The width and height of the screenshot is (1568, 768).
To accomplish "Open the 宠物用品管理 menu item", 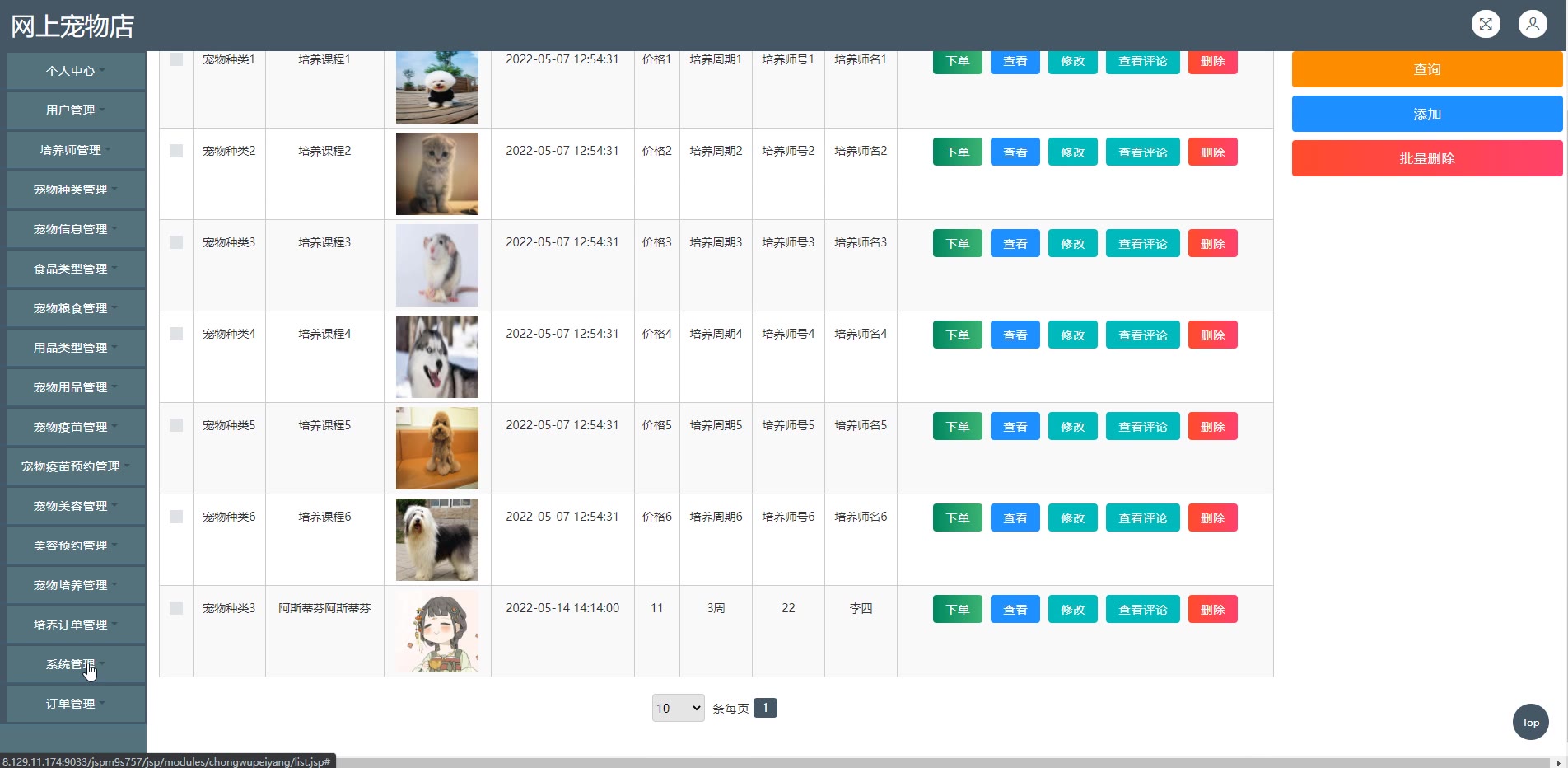I will pos(76,387).
